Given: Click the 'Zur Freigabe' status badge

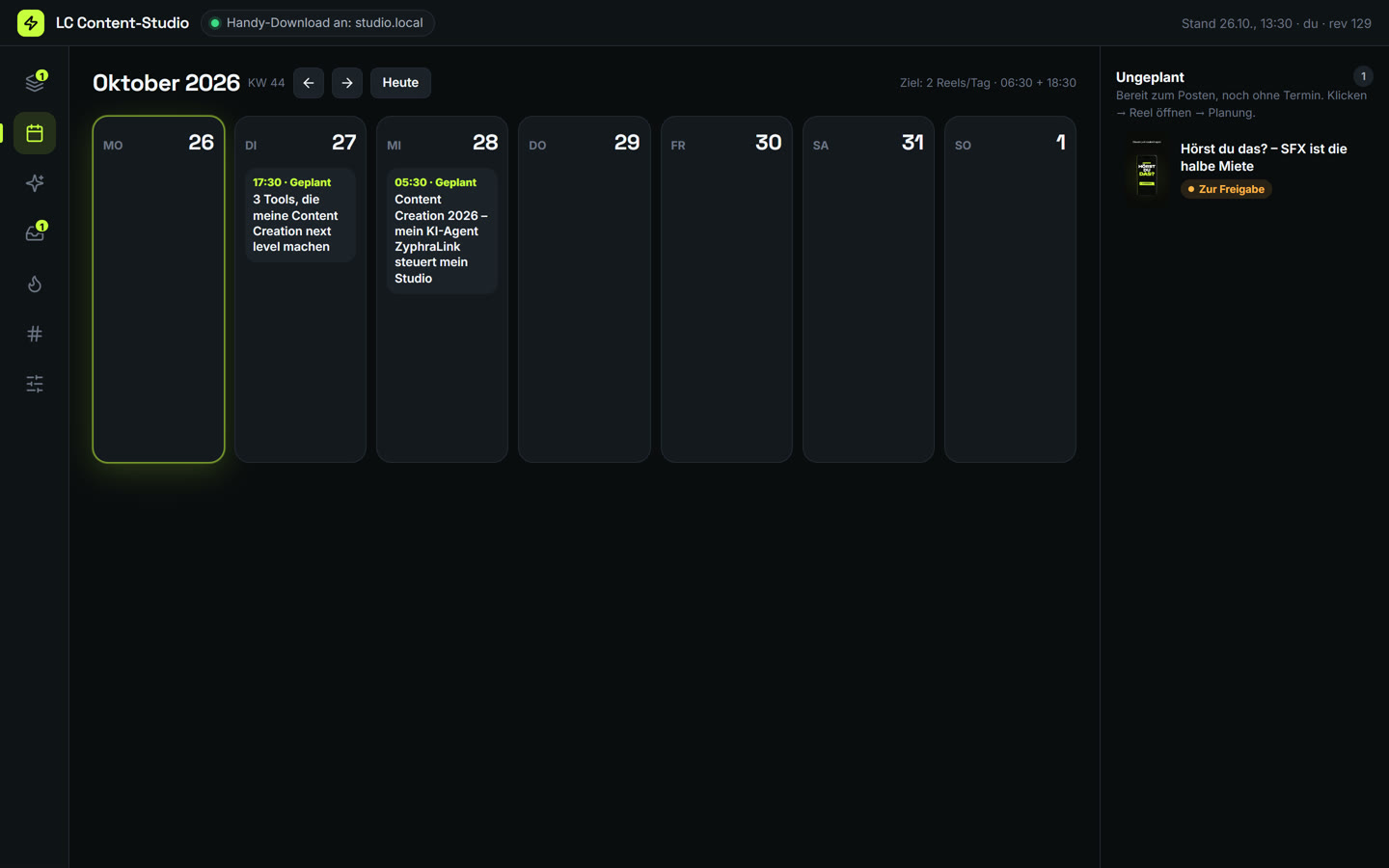Looking at the screenshot, I should (x=1226, y=189).
